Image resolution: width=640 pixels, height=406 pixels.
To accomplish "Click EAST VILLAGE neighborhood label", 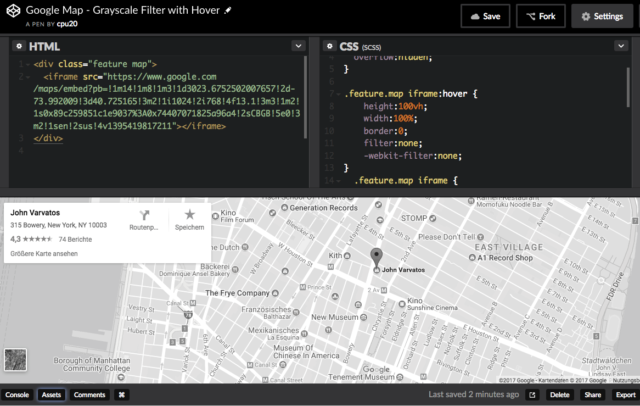I will 509,247.
